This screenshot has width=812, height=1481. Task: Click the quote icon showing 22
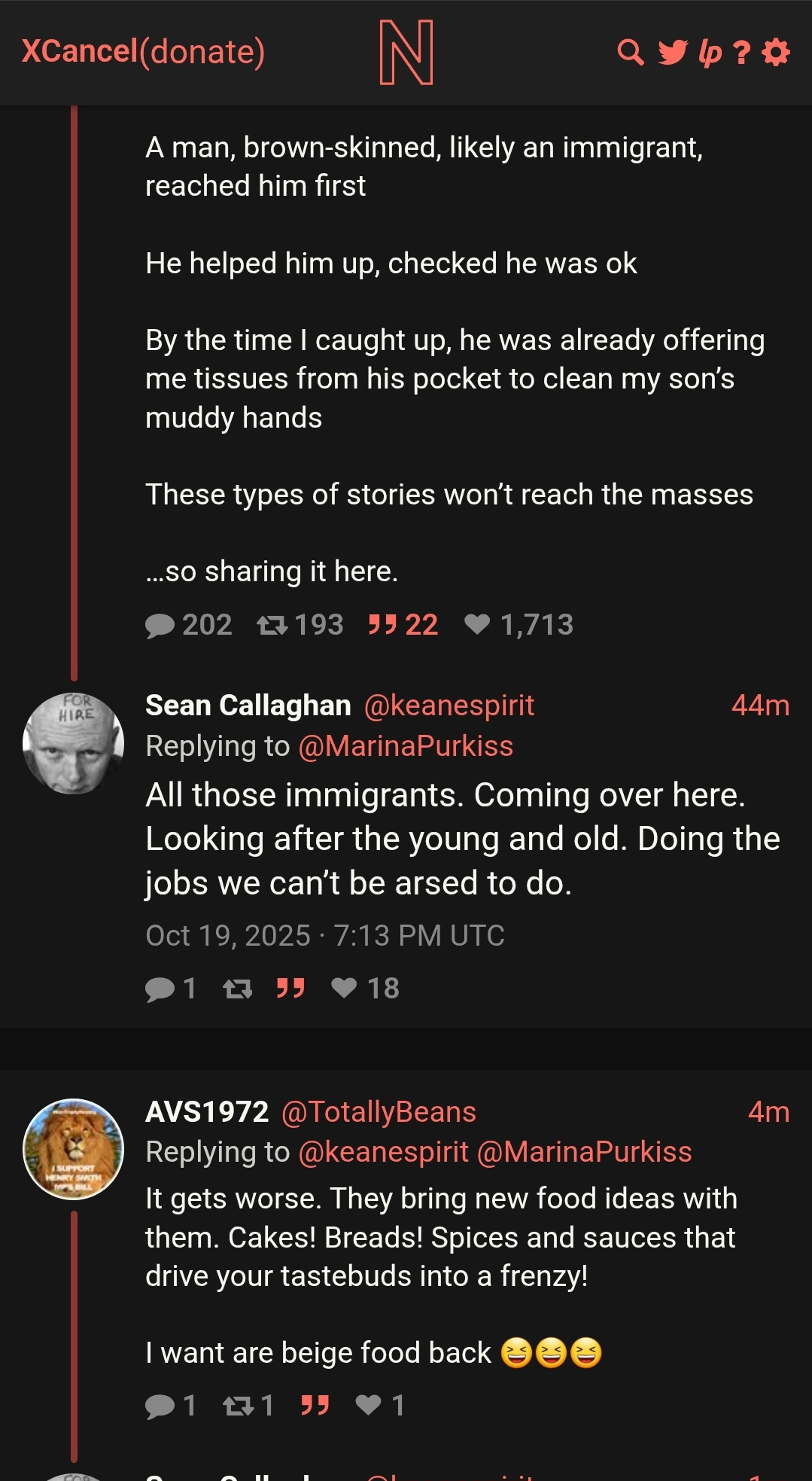(382, 625)
